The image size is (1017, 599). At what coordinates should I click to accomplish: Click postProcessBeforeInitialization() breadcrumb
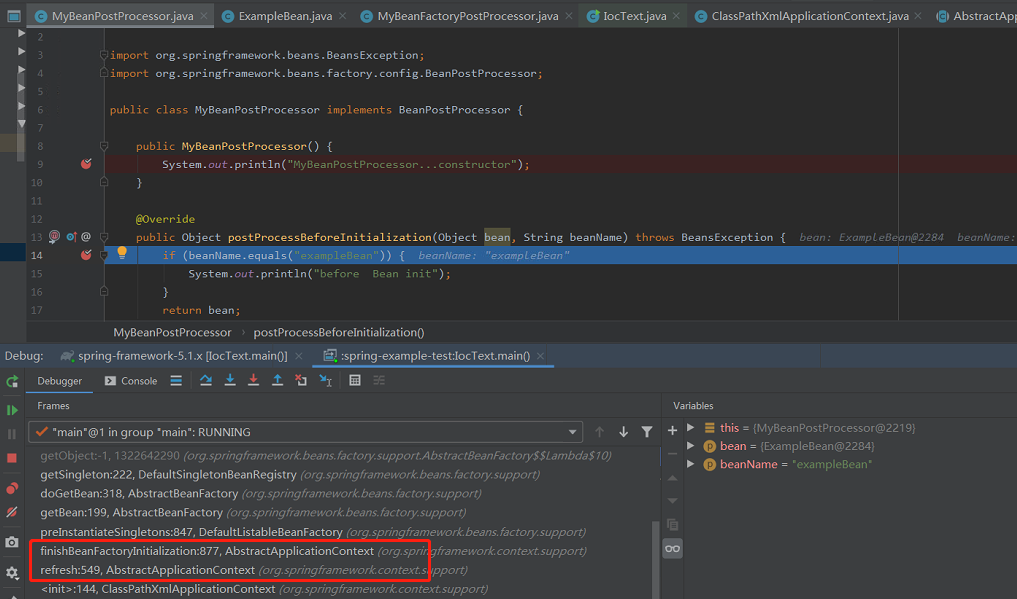point(339,333)
